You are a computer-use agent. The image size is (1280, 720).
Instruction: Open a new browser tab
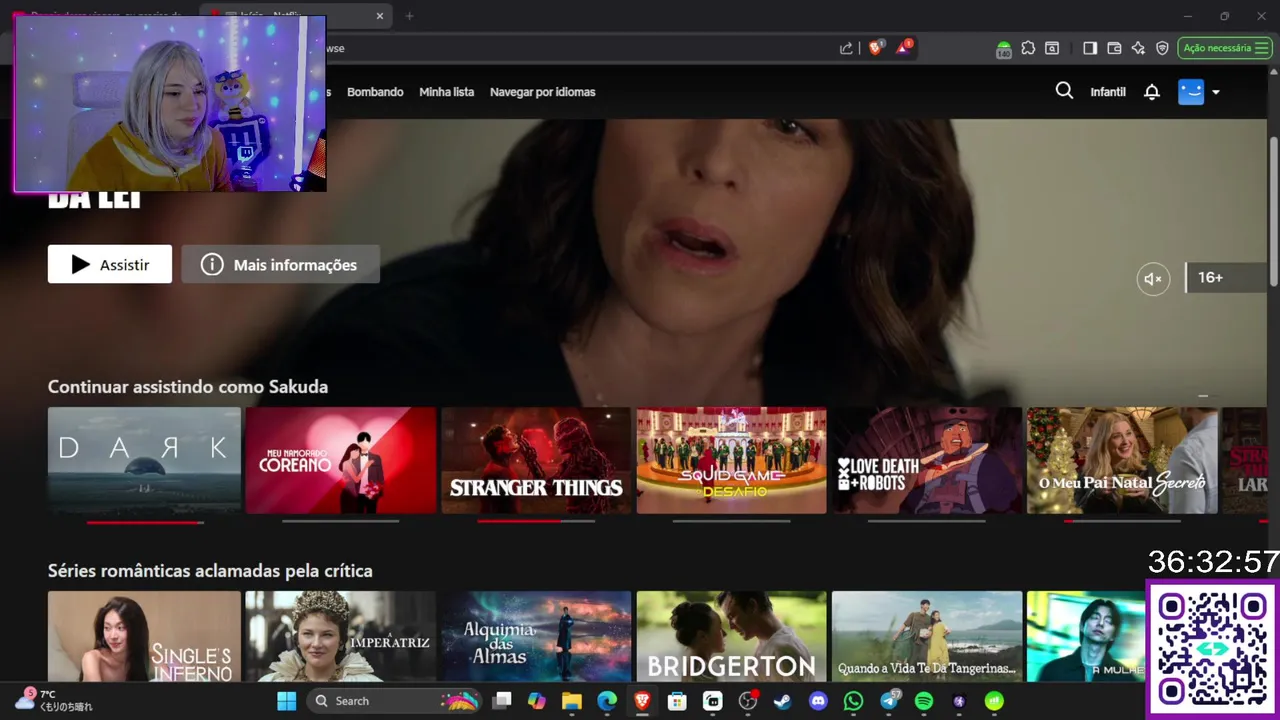[x=409, y=16]
